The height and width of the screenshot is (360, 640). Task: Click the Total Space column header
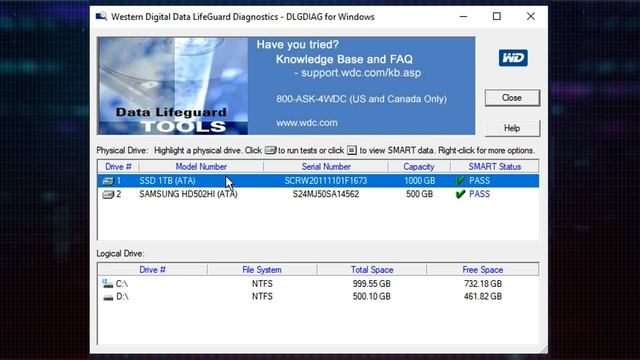372,270
